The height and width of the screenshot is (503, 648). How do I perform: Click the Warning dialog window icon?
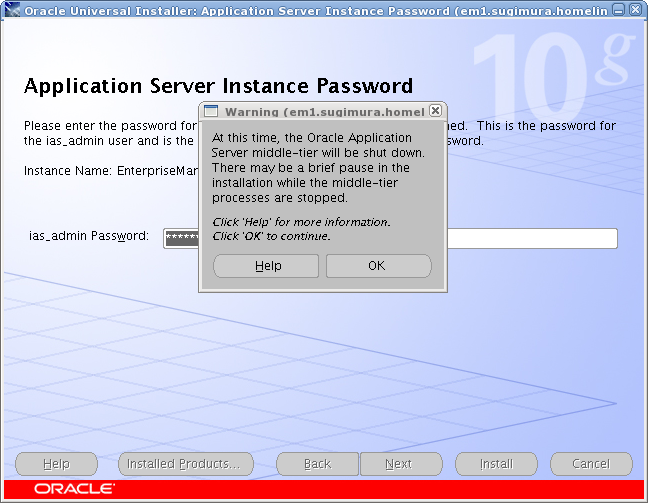pos(211,111)
